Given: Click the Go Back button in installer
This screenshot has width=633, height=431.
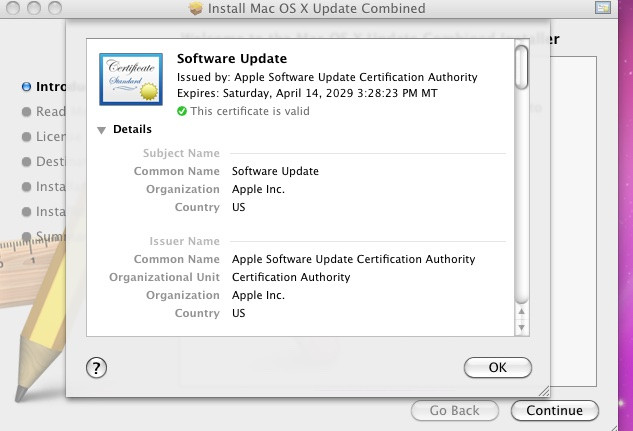Looking at the screenshot, I should pyautogui.click(x=455, y=410).
